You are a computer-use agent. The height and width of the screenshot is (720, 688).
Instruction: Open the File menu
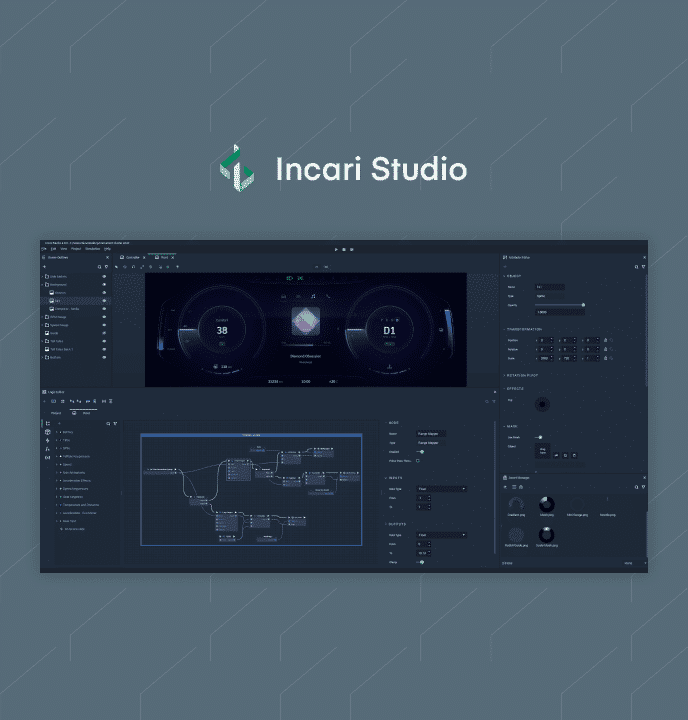point(44,249)
